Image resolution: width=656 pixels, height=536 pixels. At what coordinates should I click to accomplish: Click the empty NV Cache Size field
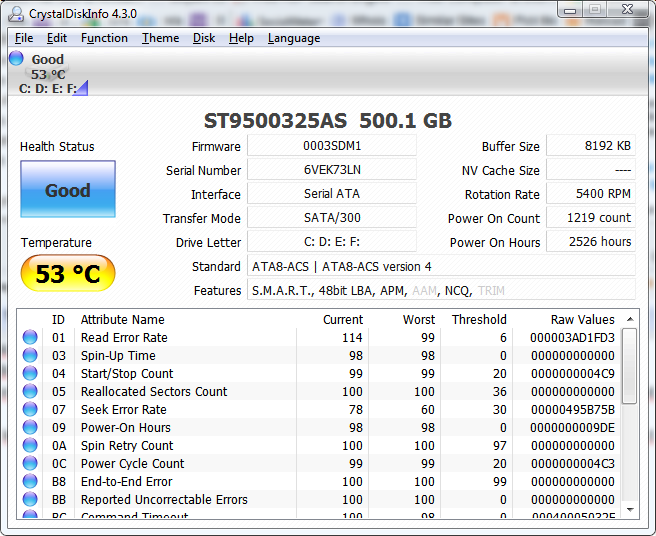[591, 169]
